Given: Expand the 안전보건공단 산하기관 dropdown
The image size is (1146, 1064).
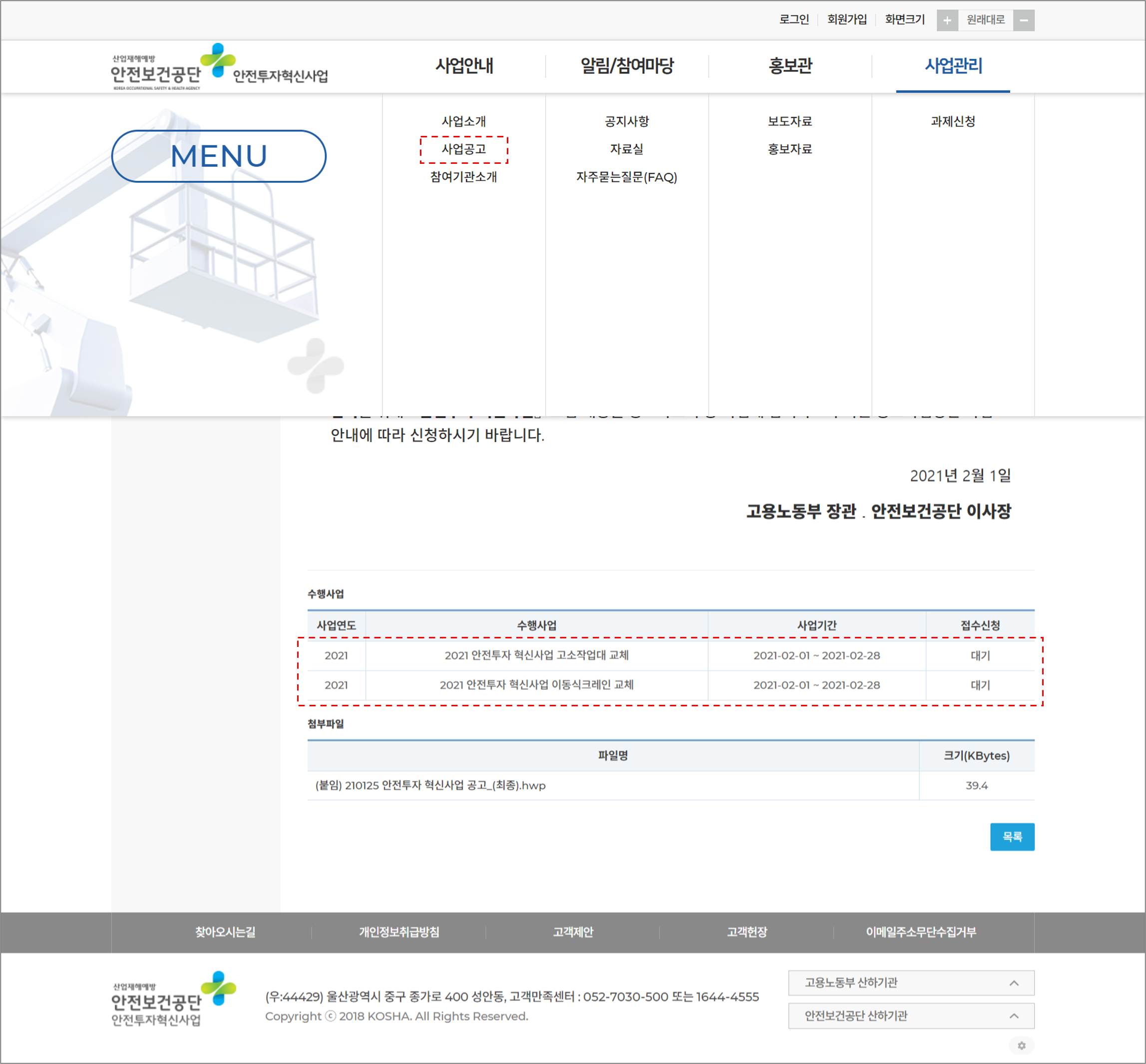Looking at the screenshot, I should point(911,1016).
